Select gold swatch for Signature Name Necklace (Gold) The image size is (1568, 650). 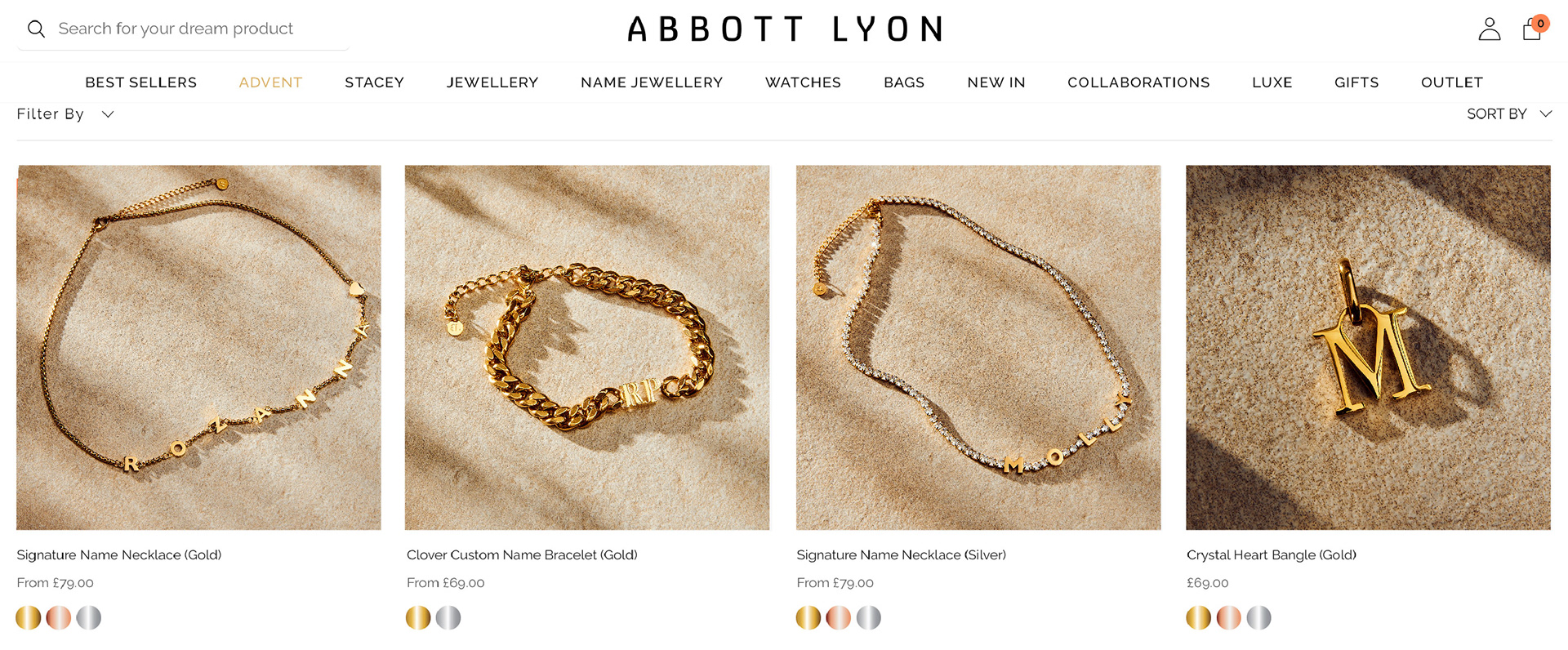pyautogui.click(x=29, y=617)
